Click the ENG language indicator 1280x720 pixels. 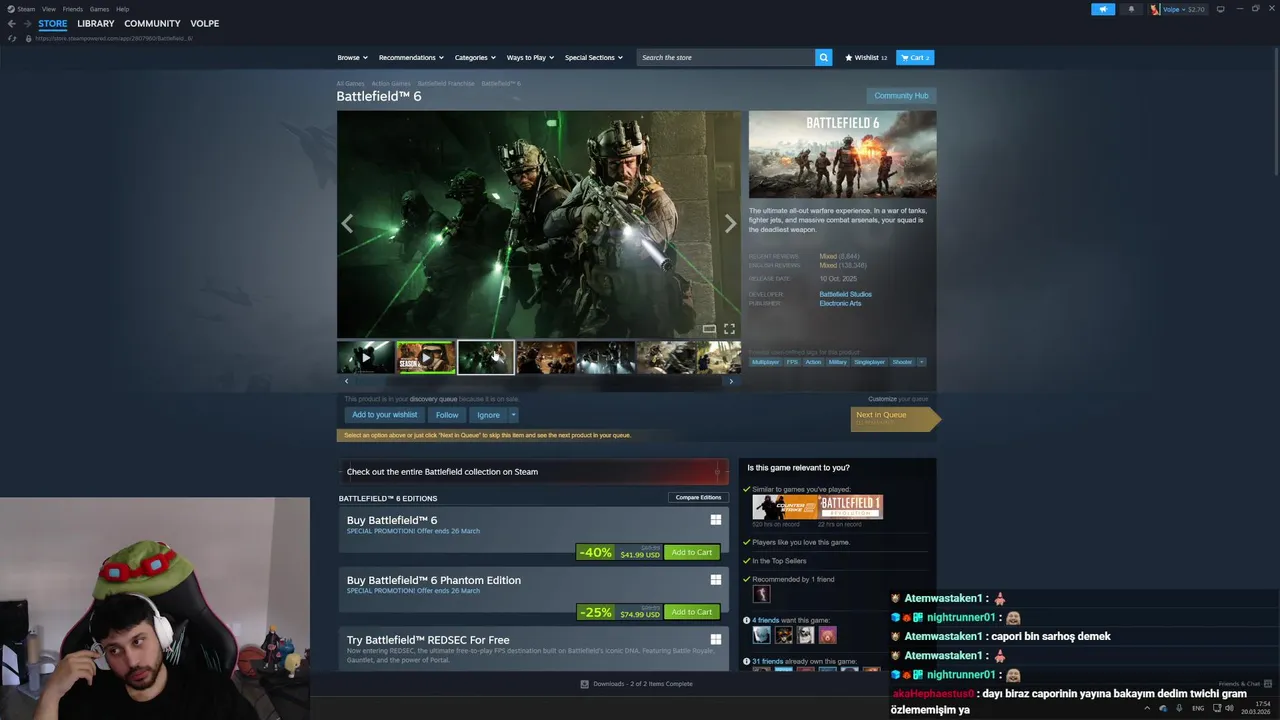pyautogui.click(x=1198, y=708)
